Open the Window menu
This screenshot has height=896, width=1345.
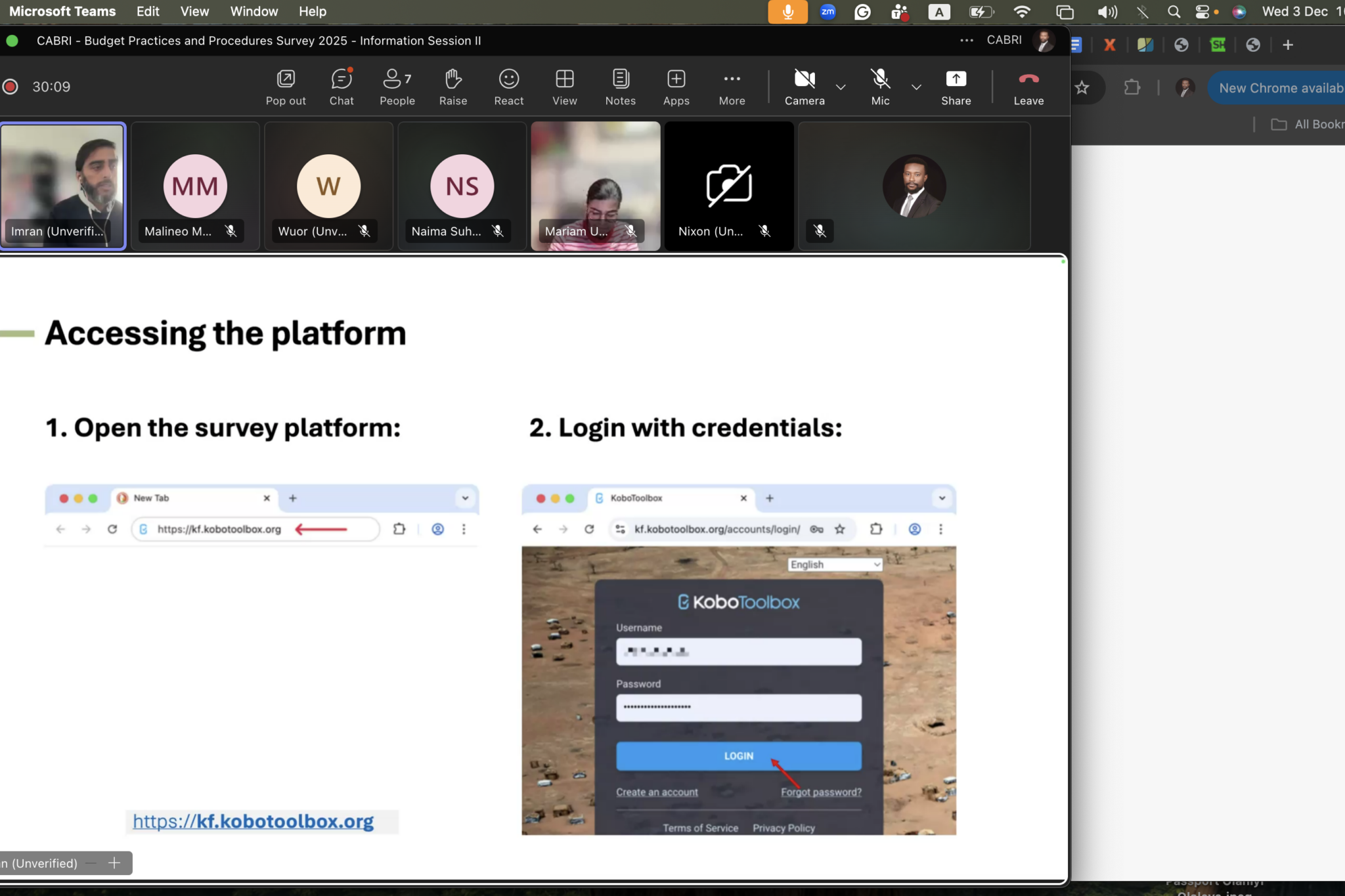pos(254,11)
